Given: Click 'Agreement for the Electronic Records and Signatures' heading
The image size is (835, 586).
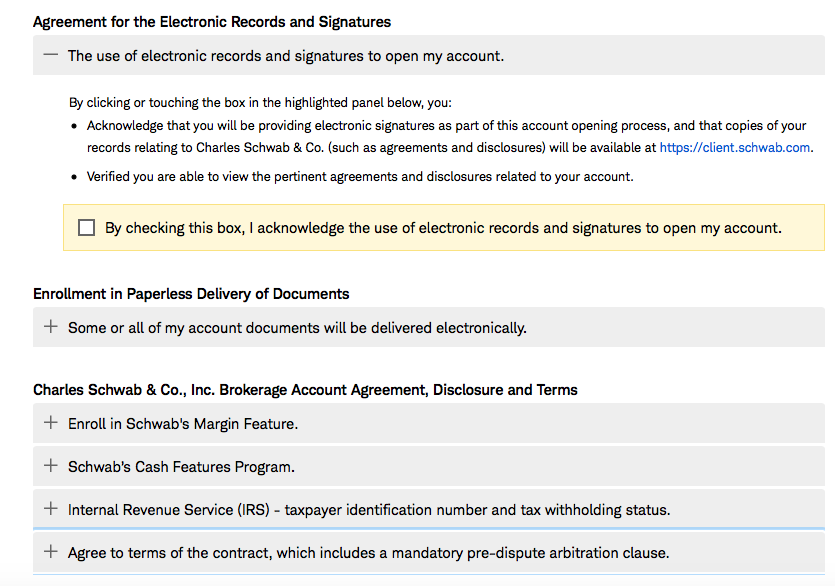Looking at the screenshot, I should click(212, 21).
